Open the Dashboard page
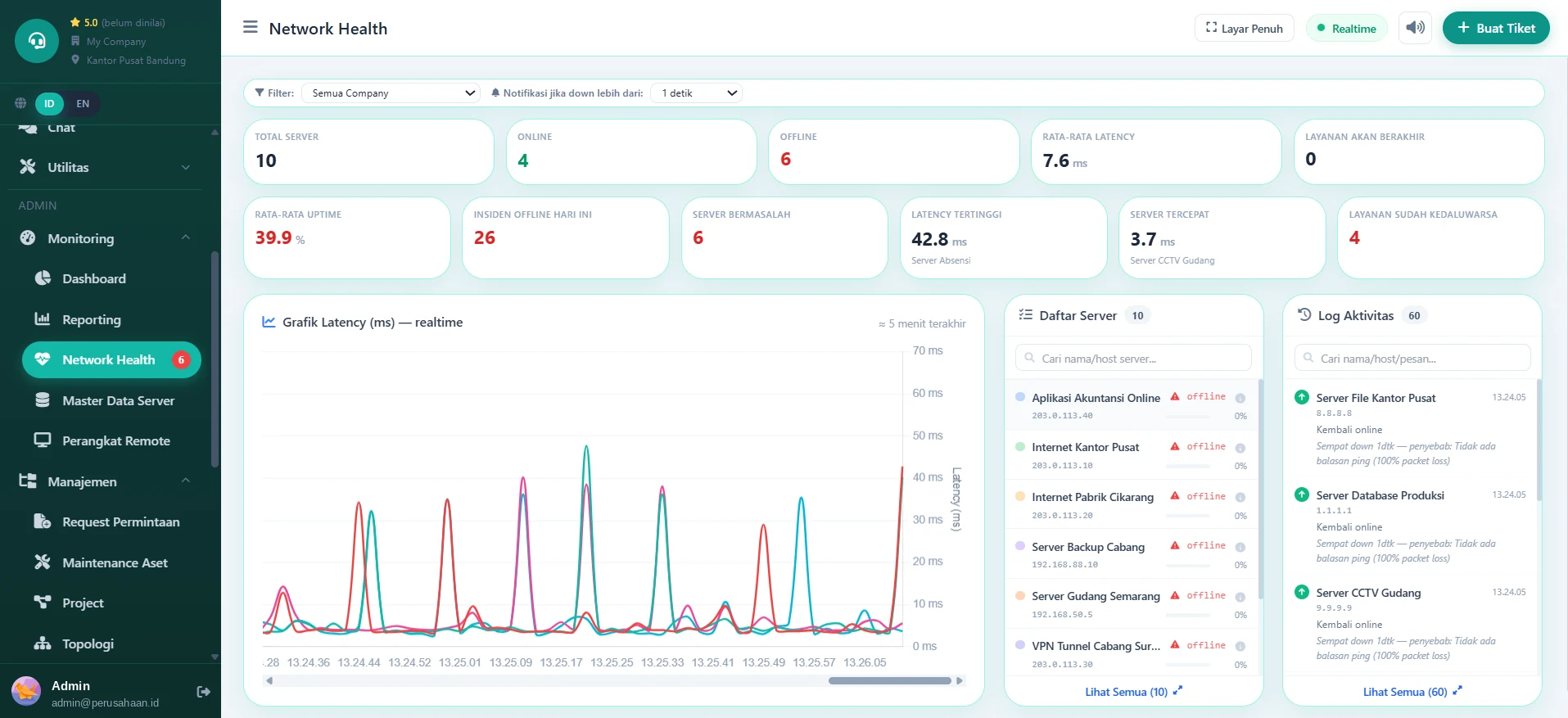Image resolution: width=1568 pixels, height=718 pixels. coord(111,278)
